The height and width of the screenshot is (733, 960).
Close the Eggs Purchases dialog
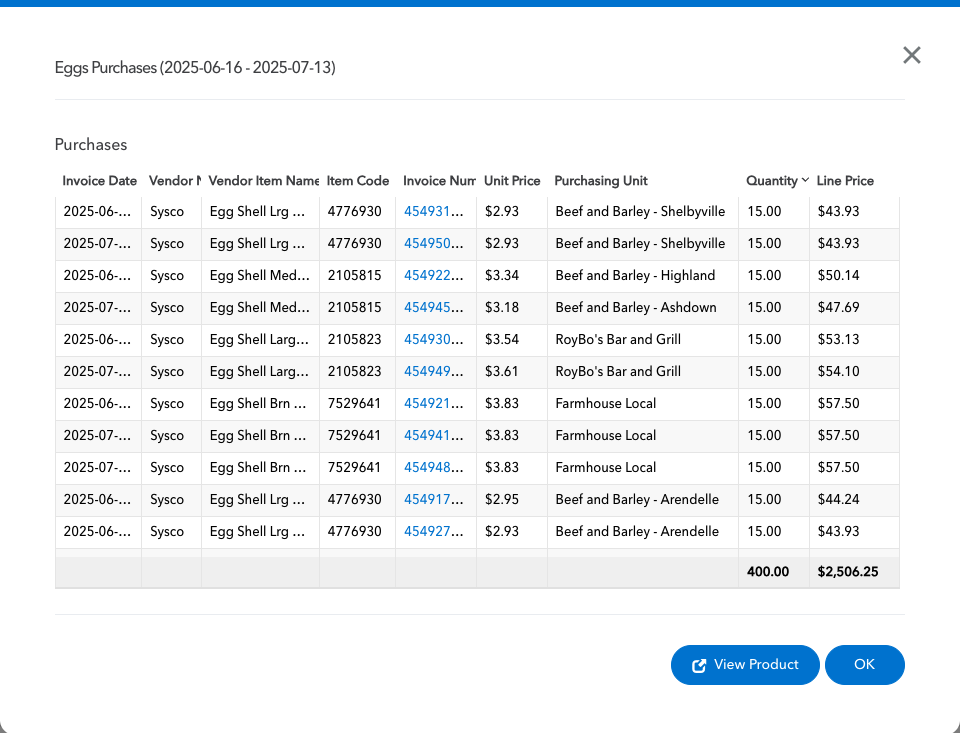coord(911,55)
